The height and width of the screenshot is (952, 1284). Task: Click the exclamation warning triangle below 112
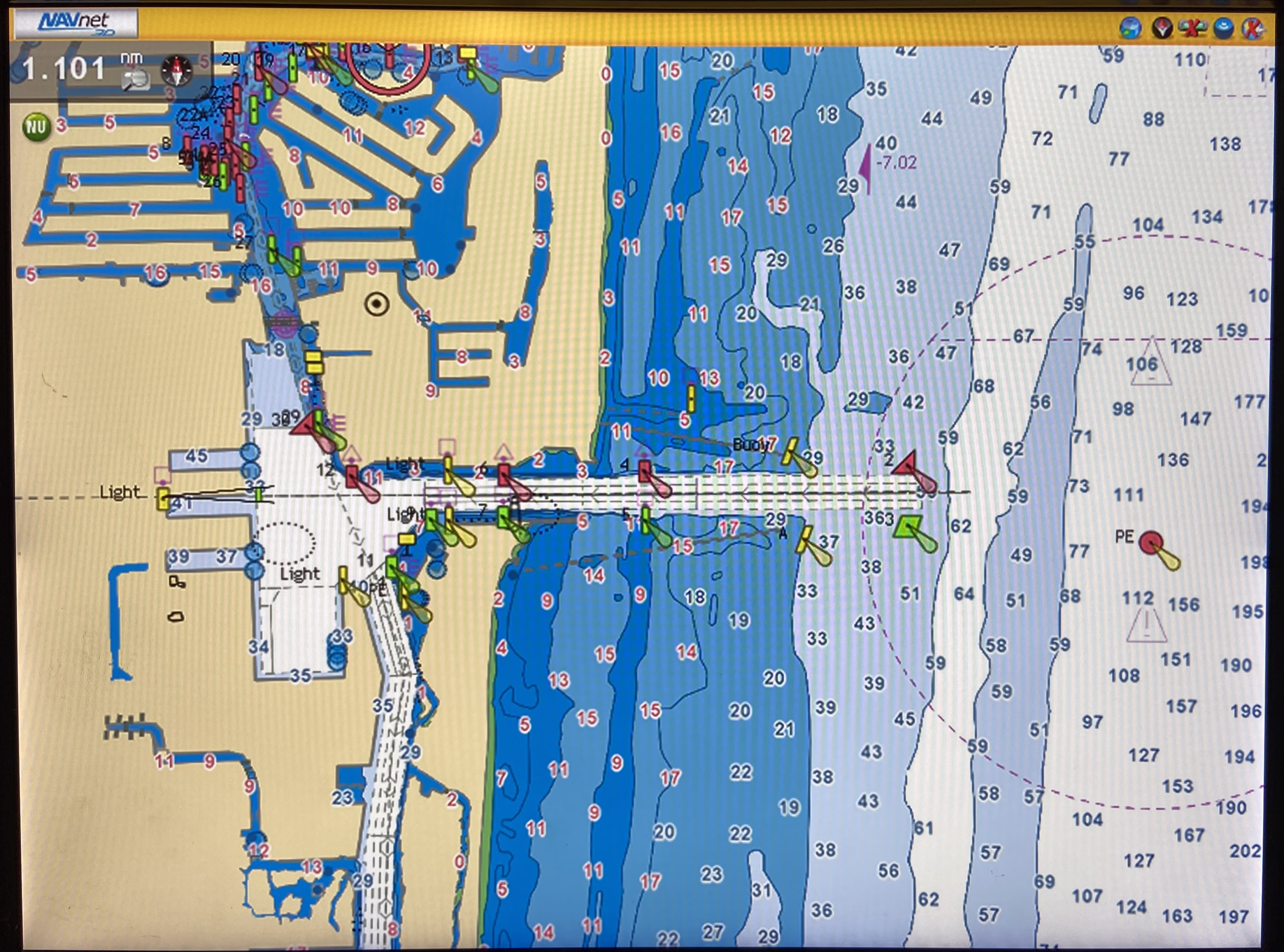tap(1146, 626)
